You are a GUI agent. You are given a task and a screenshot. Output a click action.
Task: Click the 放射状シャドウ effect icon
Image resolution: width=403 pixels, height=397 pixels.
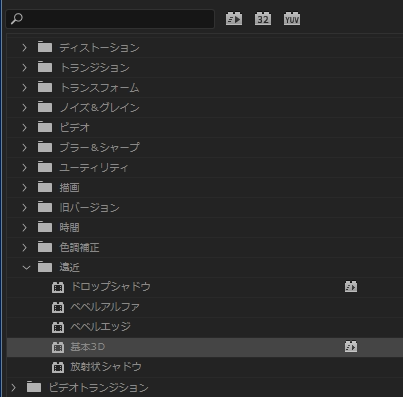58,367
